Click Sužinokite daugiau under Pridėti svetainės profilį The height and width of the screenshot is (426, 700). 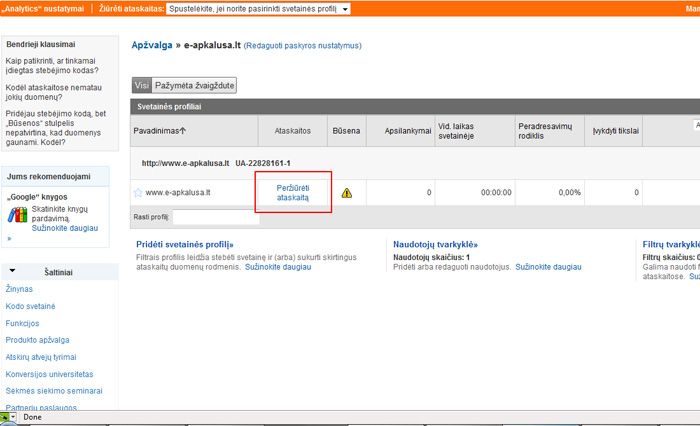(x=278, y=267)
